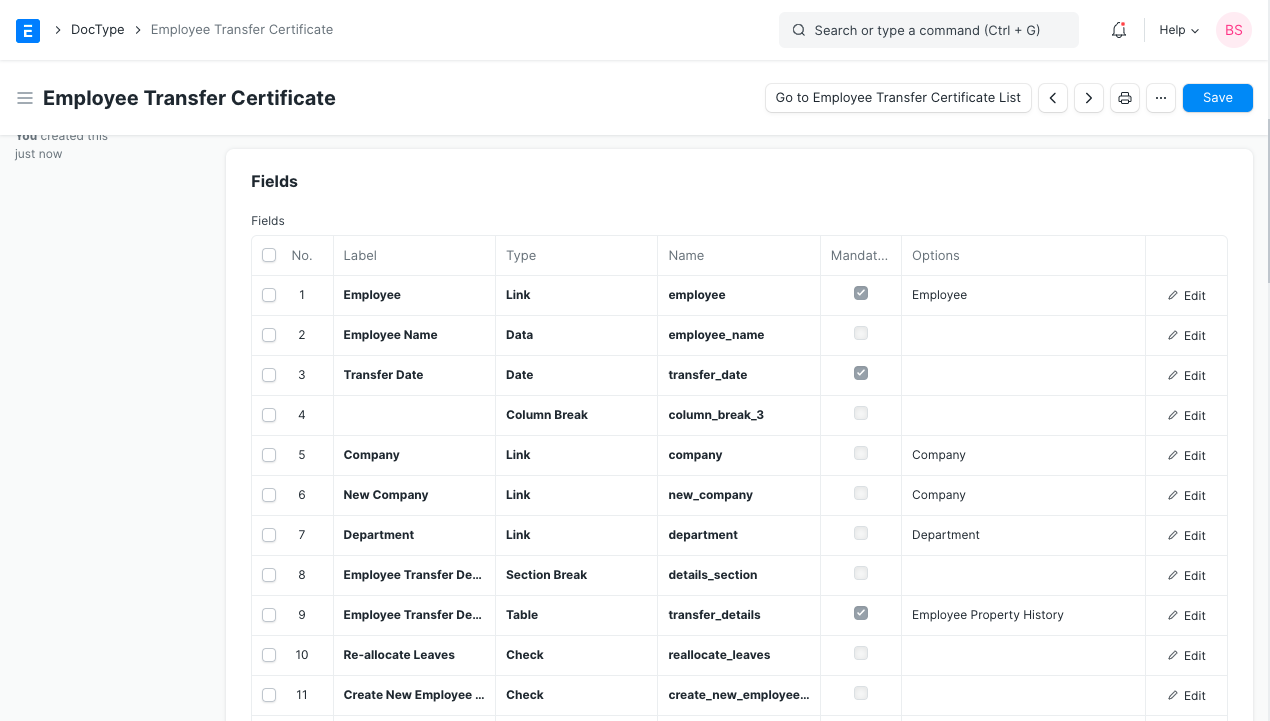
Task: Click the print icon in the toolbar
Action: tap(1124, 97)
